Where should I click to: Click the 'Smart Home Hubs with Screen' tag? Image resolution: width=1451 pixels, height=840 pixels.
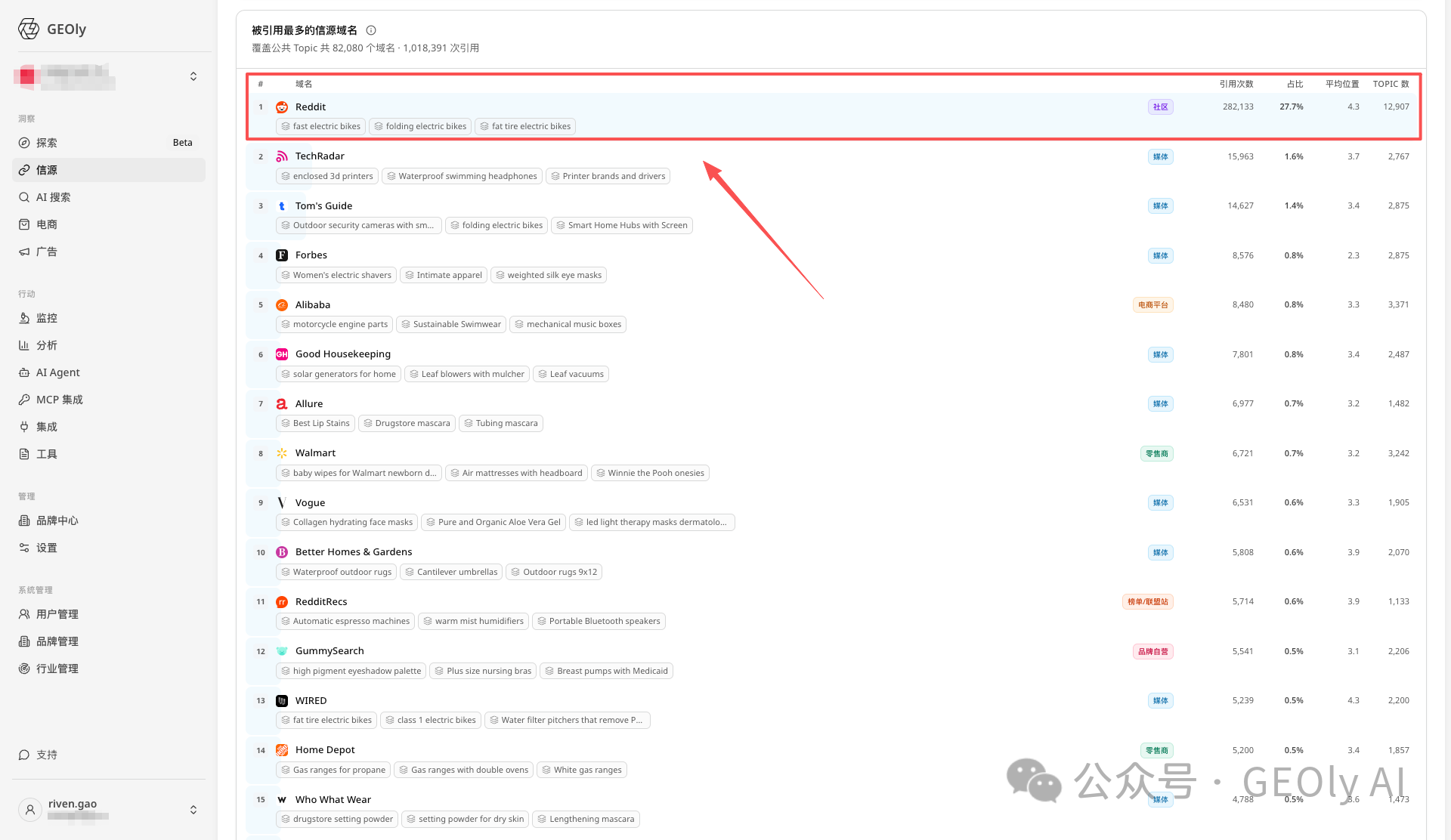point(622,226)
